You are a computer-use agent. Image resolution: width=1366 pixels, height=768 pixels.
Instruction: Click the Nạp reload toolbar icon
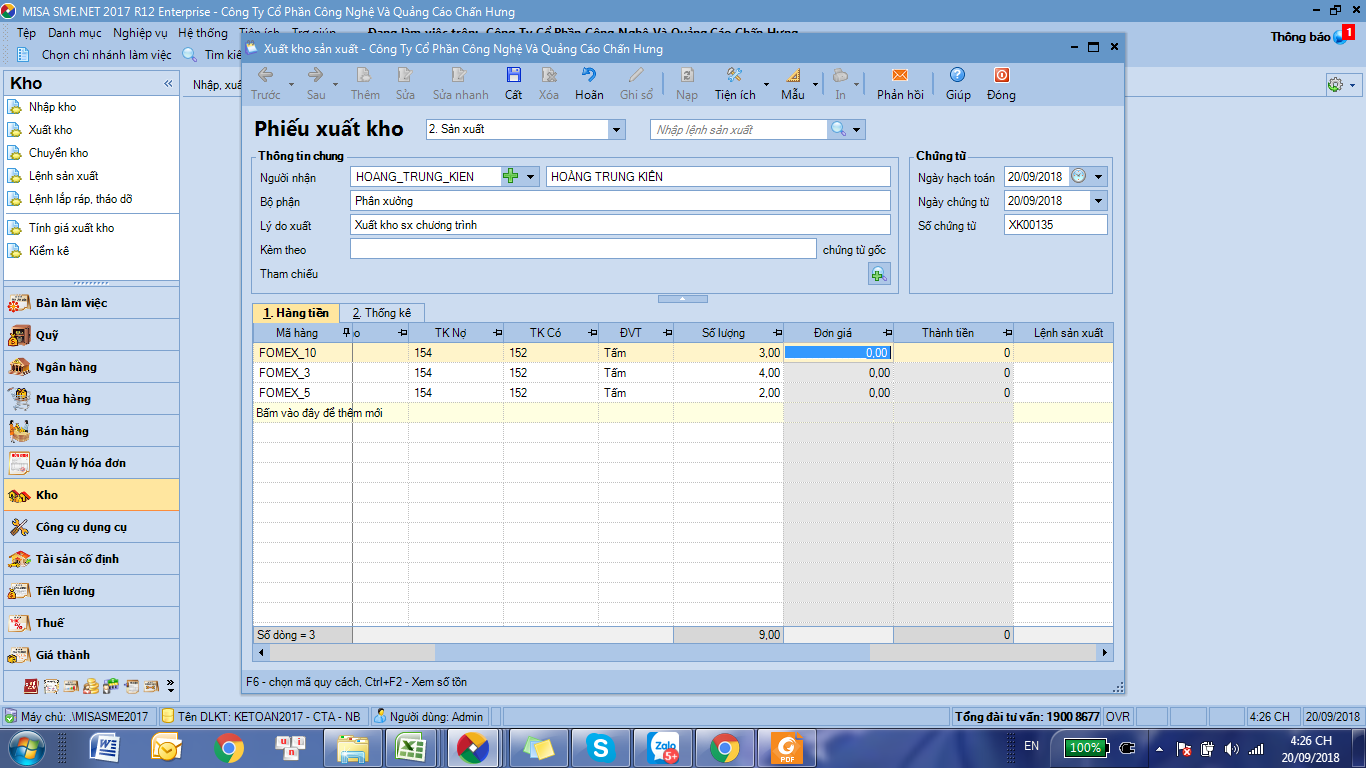[x=687, y=75]
